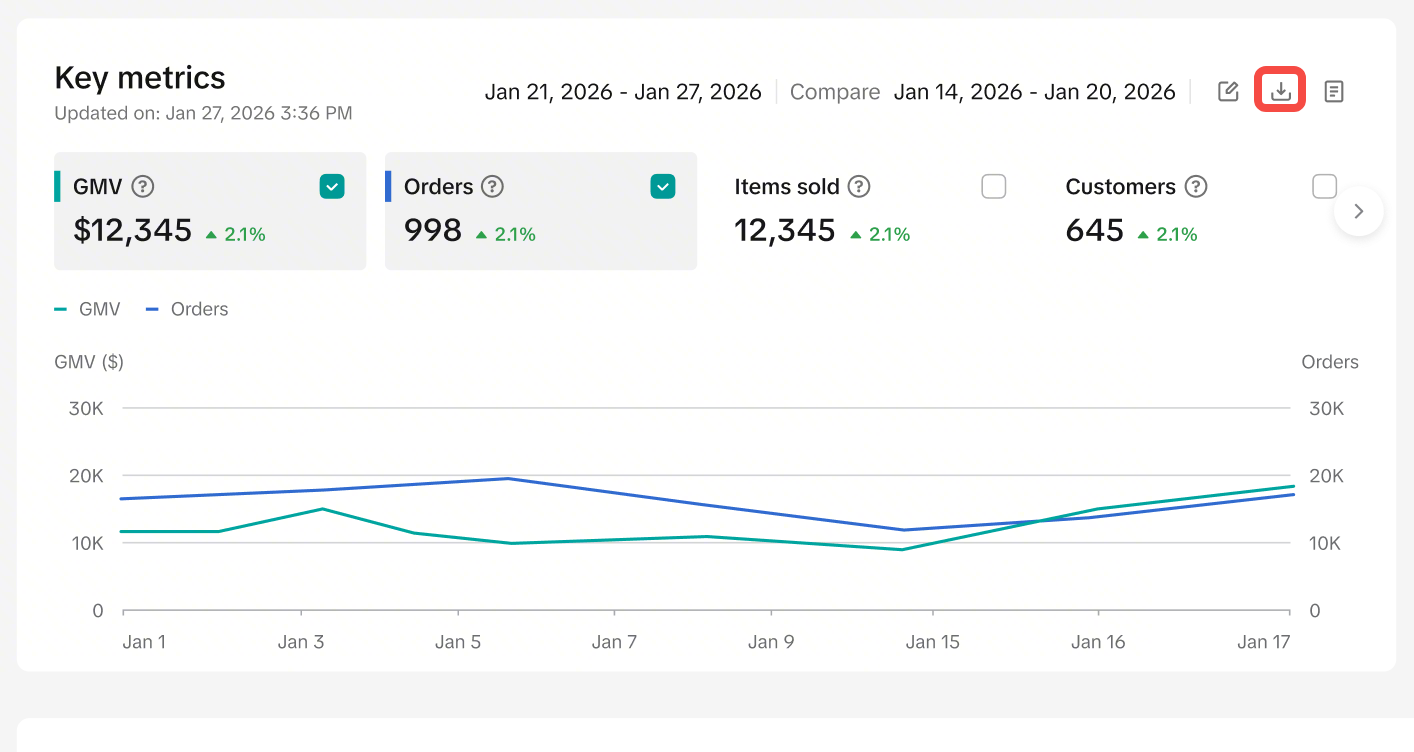1414x752 pixels.
Task: Click Items sold help icon
Action: (x=859, y=186)
